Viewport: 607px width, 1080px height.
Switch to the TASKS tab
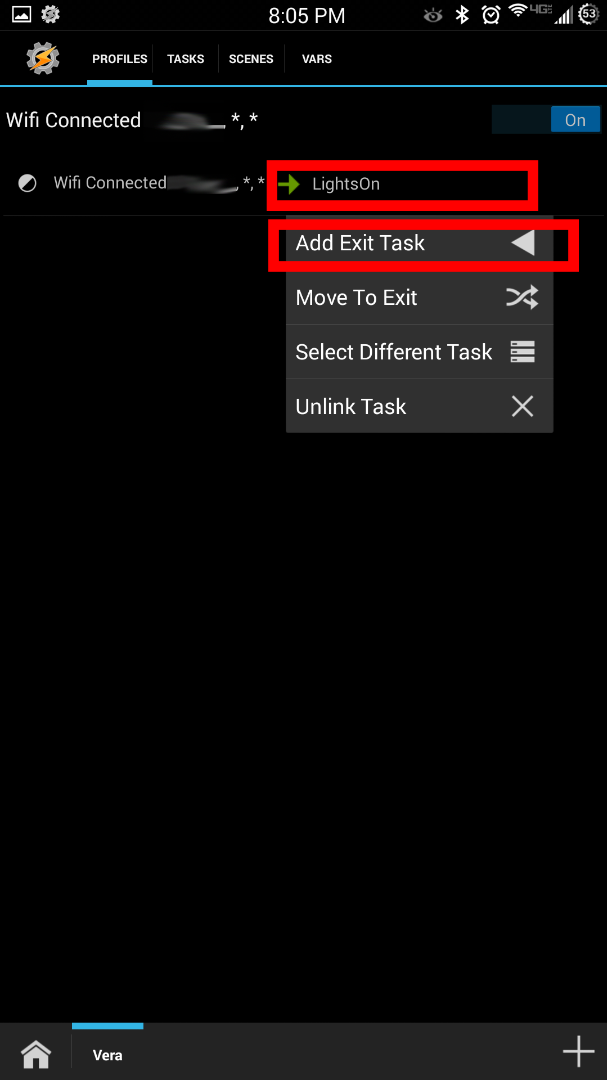pyautogui.click(x=185, y=59)
